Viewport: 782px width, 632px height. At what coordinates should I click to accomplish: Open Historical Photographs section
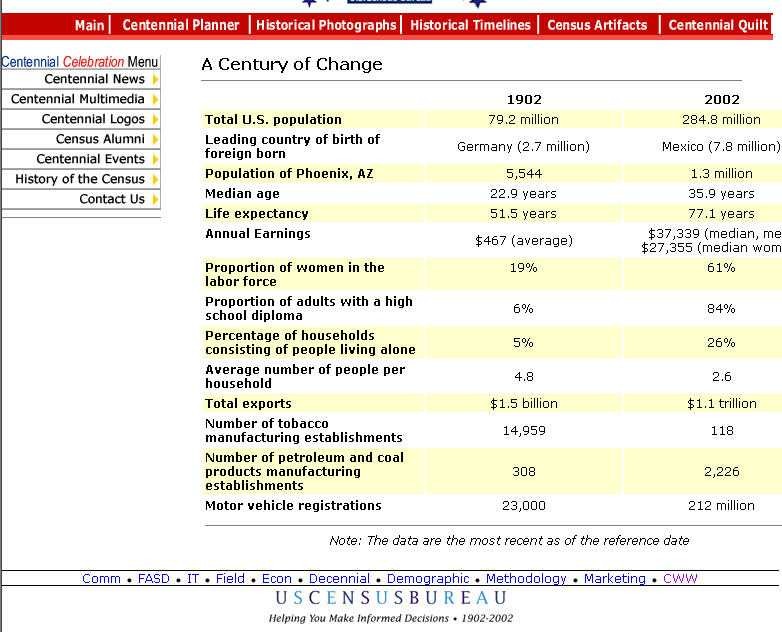(x=326, y=25)
